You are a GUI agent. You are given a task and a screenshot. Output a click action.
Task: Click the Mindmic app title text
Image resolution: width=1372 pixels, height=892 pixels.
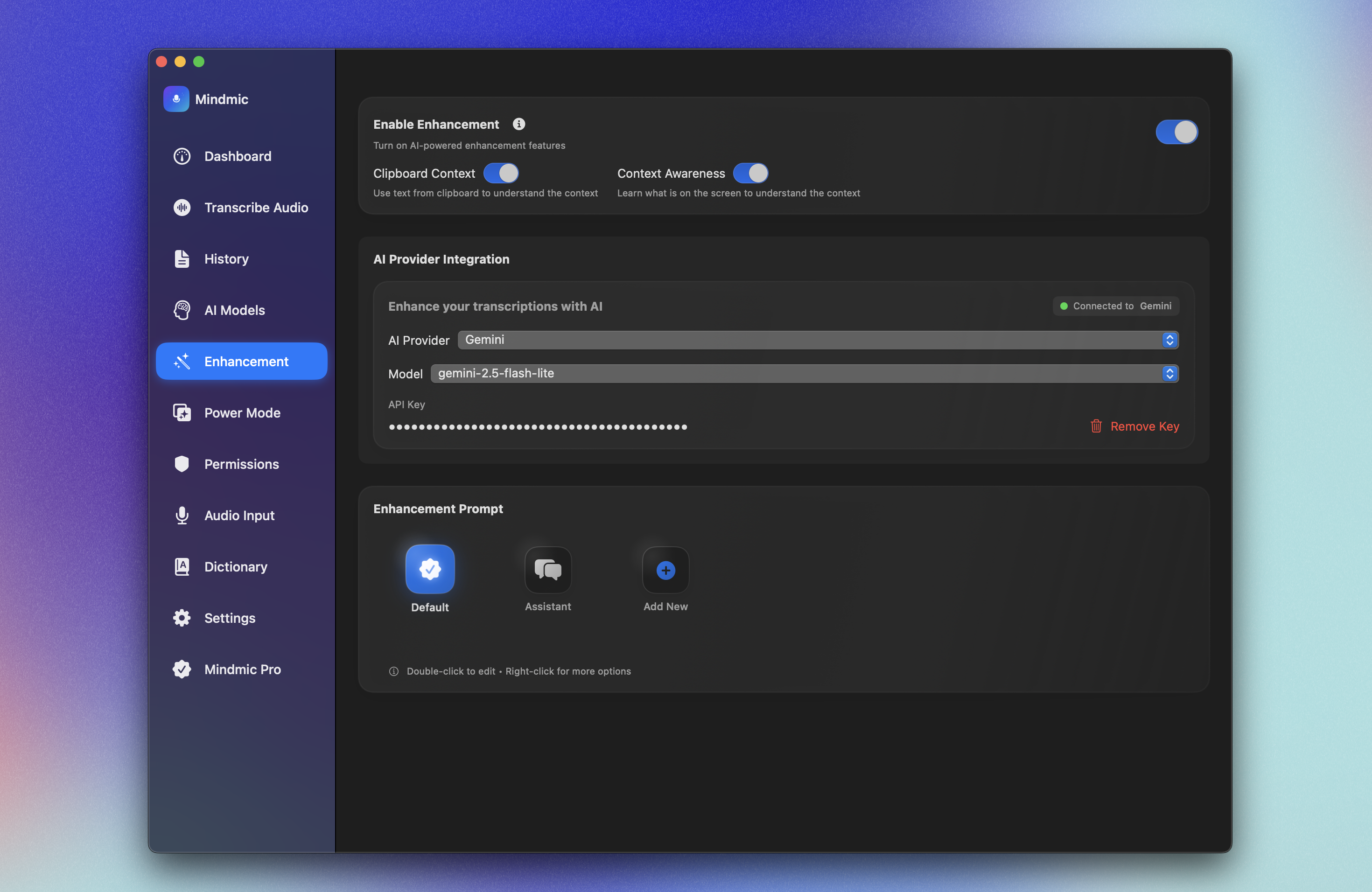click(221, 99)
